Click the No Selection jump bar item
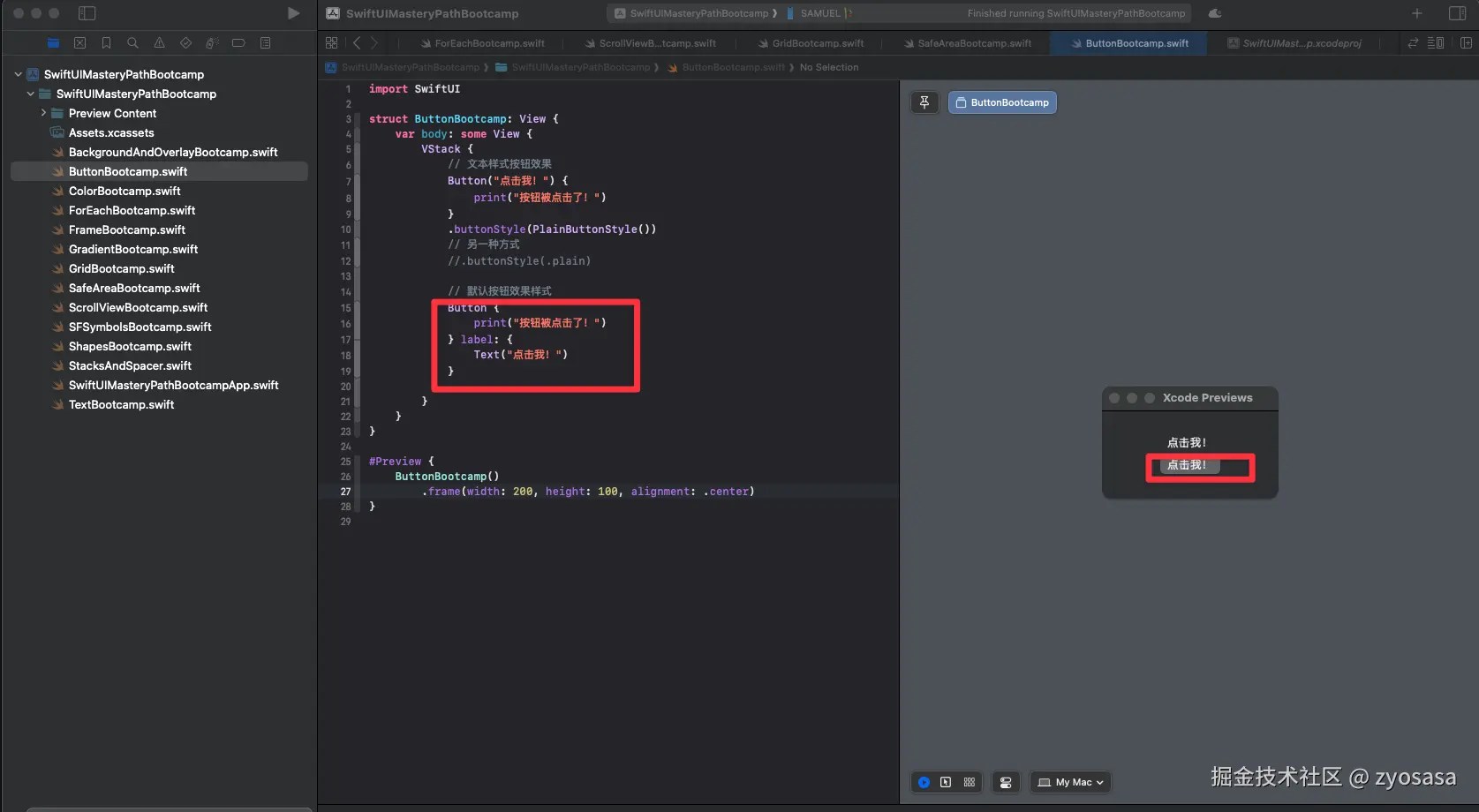This screenshot has height=812, width=1479. click(829, 67)
